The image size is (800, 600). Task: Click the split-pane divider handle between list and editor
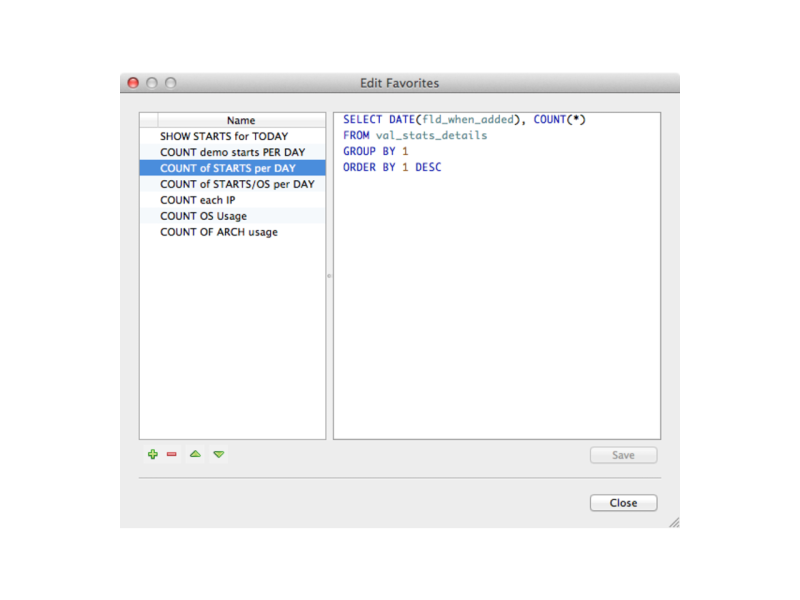(329, 276)
